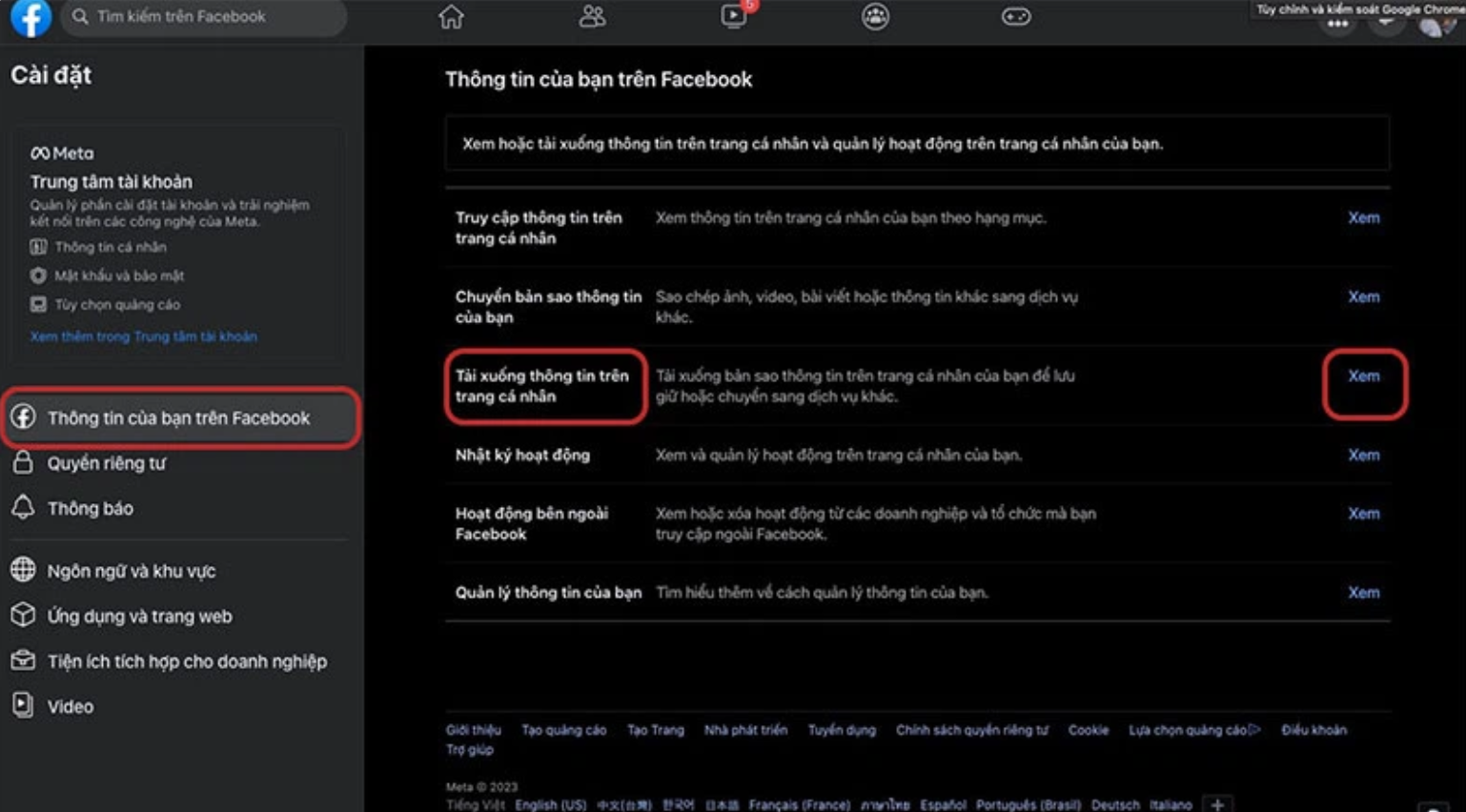1466x812 pixels.
Task: Select Quyền riêng tư in sidebar
Action: (107, 463)
